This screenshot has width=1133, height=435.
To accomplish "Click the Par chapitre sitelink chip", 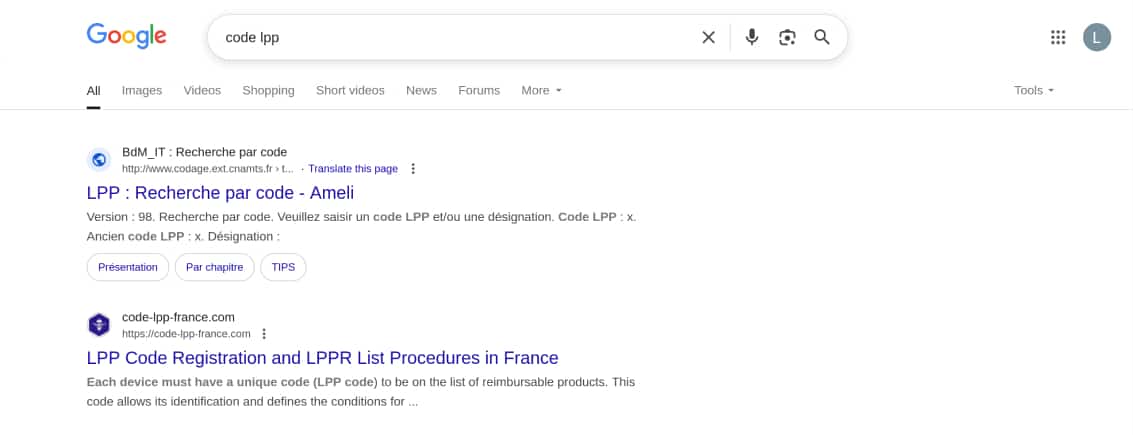I will tap(215, 267).
